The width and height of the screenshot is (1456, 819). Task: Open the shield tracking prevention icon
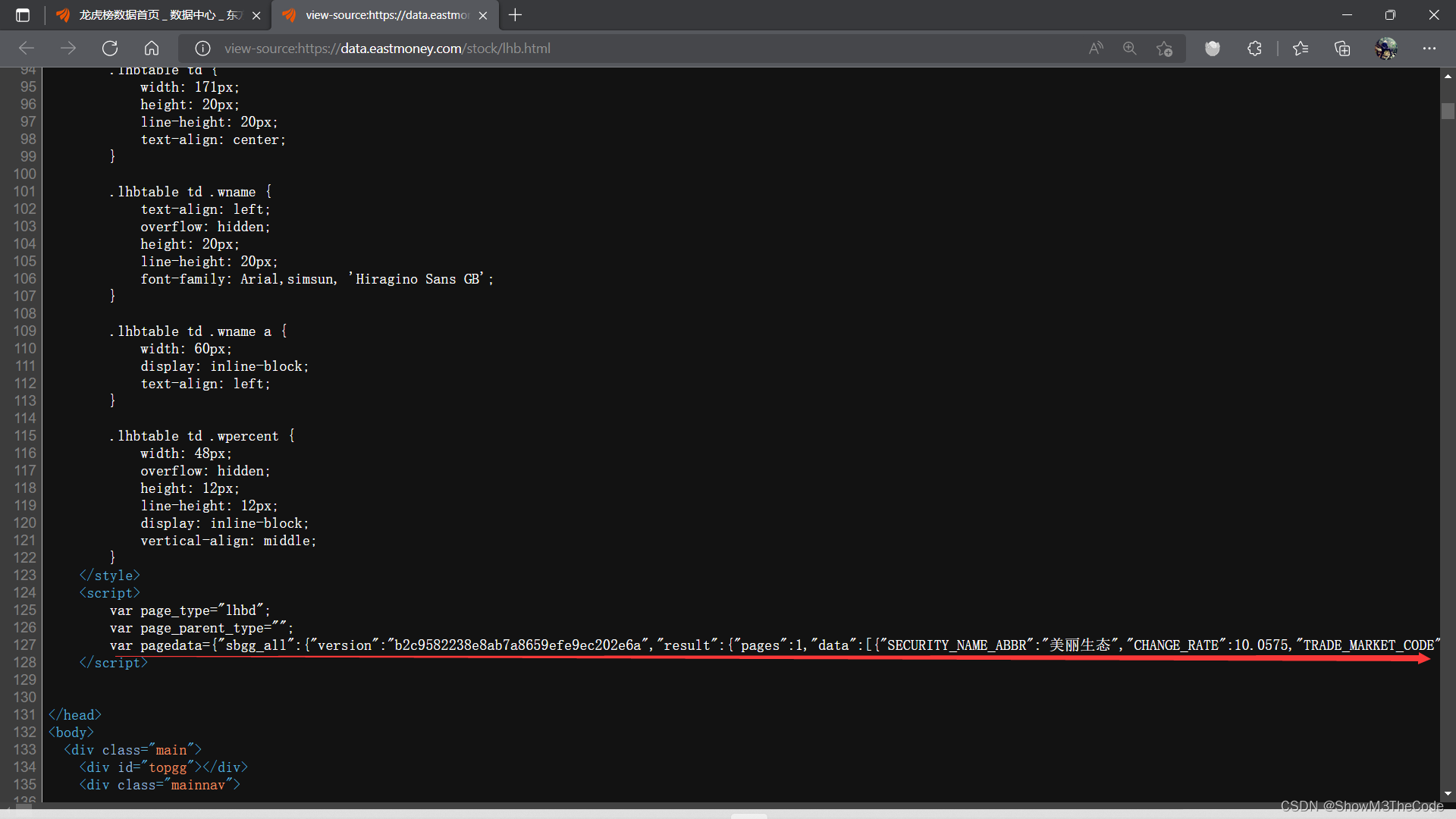point(1213,49)
